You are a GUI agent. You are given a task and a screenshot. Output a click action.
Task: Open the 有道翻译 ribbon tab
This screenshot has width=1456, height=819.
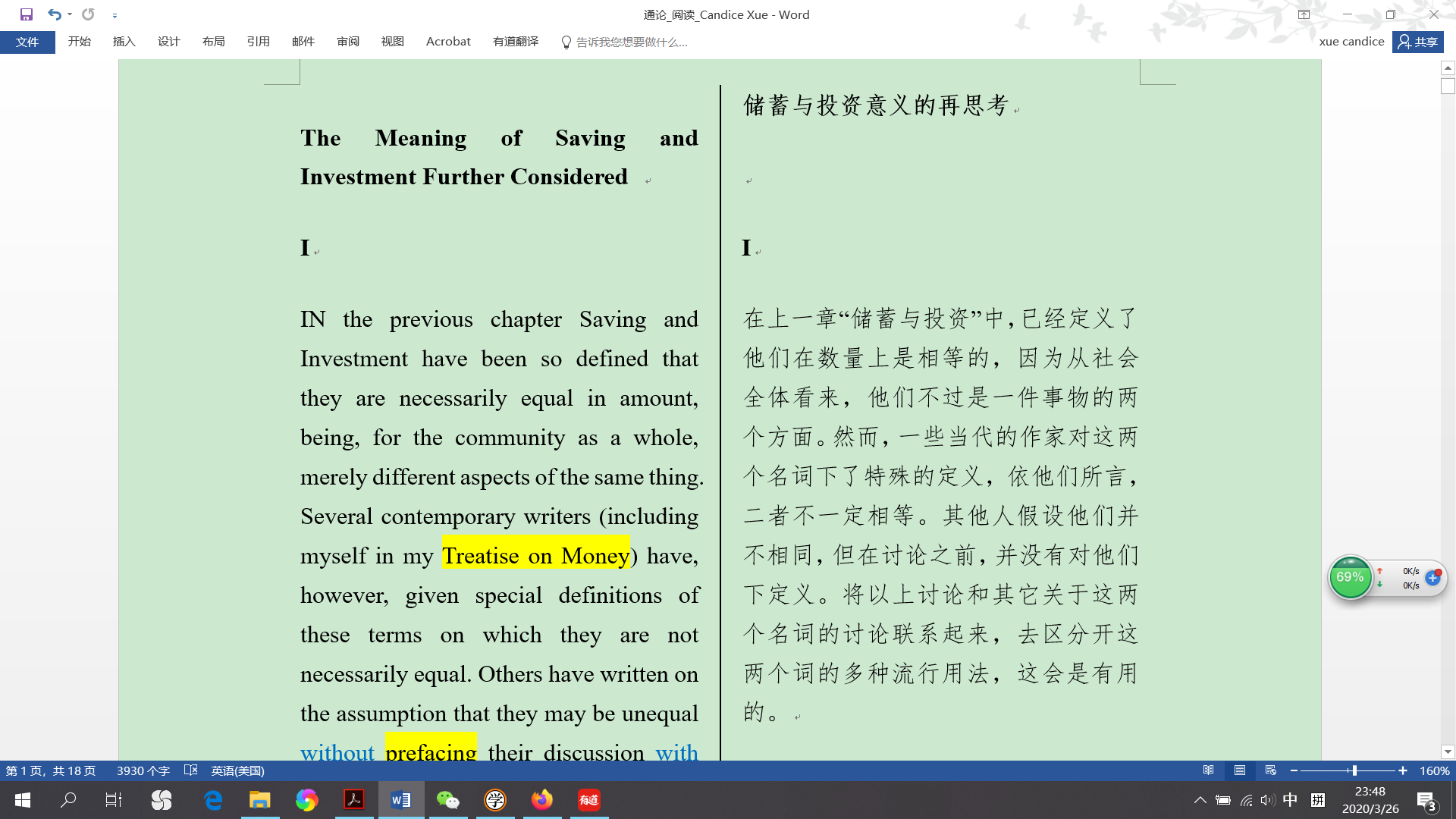point(515,42)
